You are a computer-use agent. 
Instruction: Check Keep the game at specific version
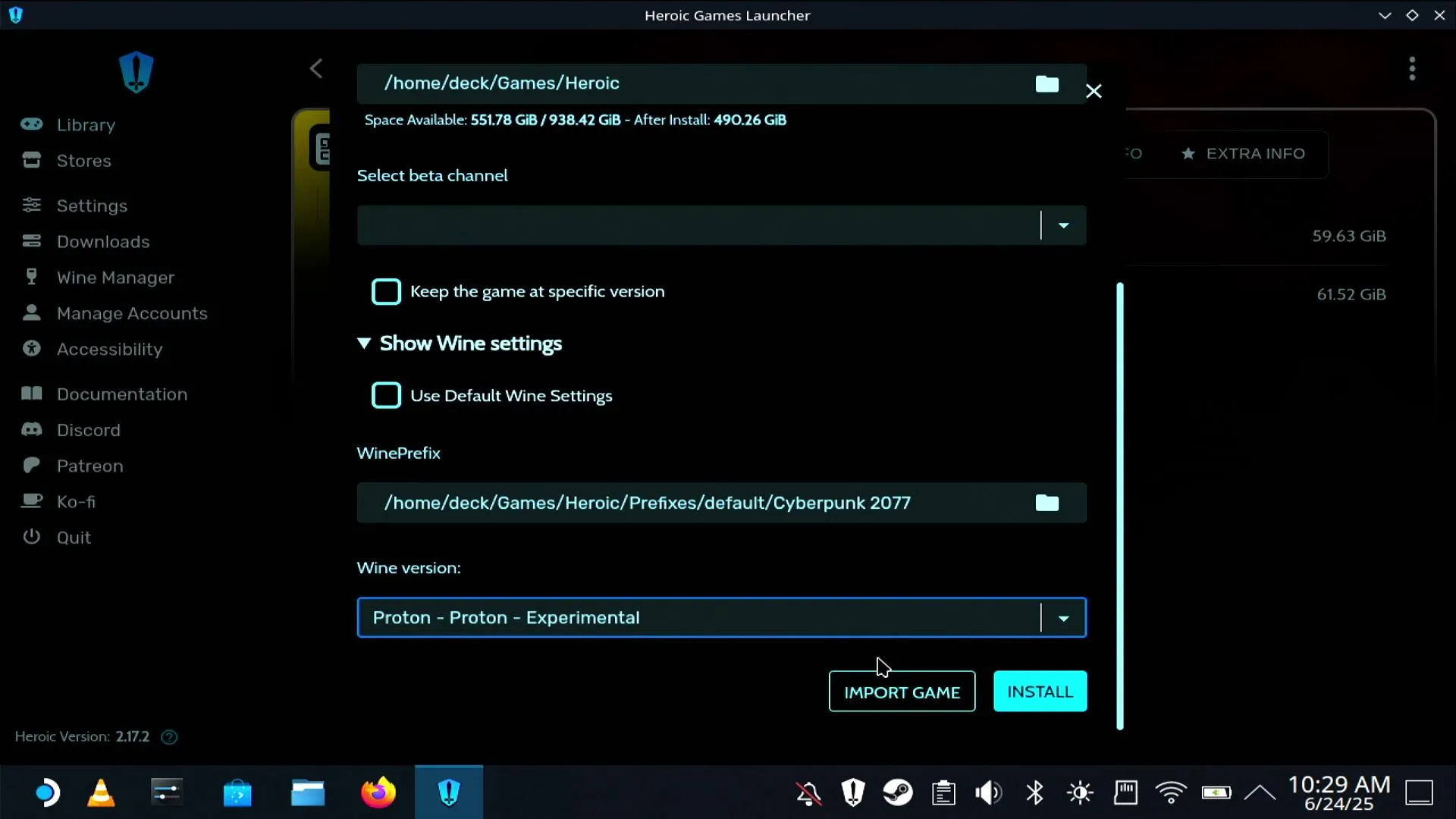pos(386,291)
